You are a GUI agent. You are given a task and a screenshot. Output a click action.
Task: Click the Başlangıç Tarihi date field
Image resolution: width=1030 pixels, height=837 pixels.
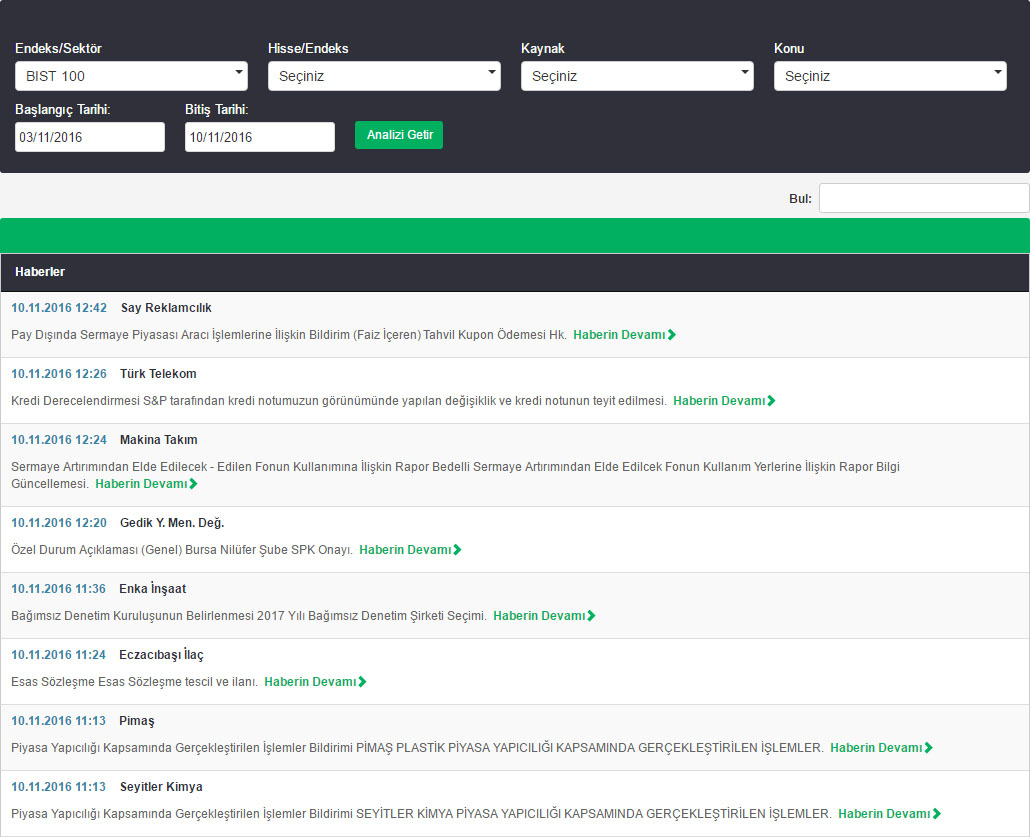tap(90, 137)
